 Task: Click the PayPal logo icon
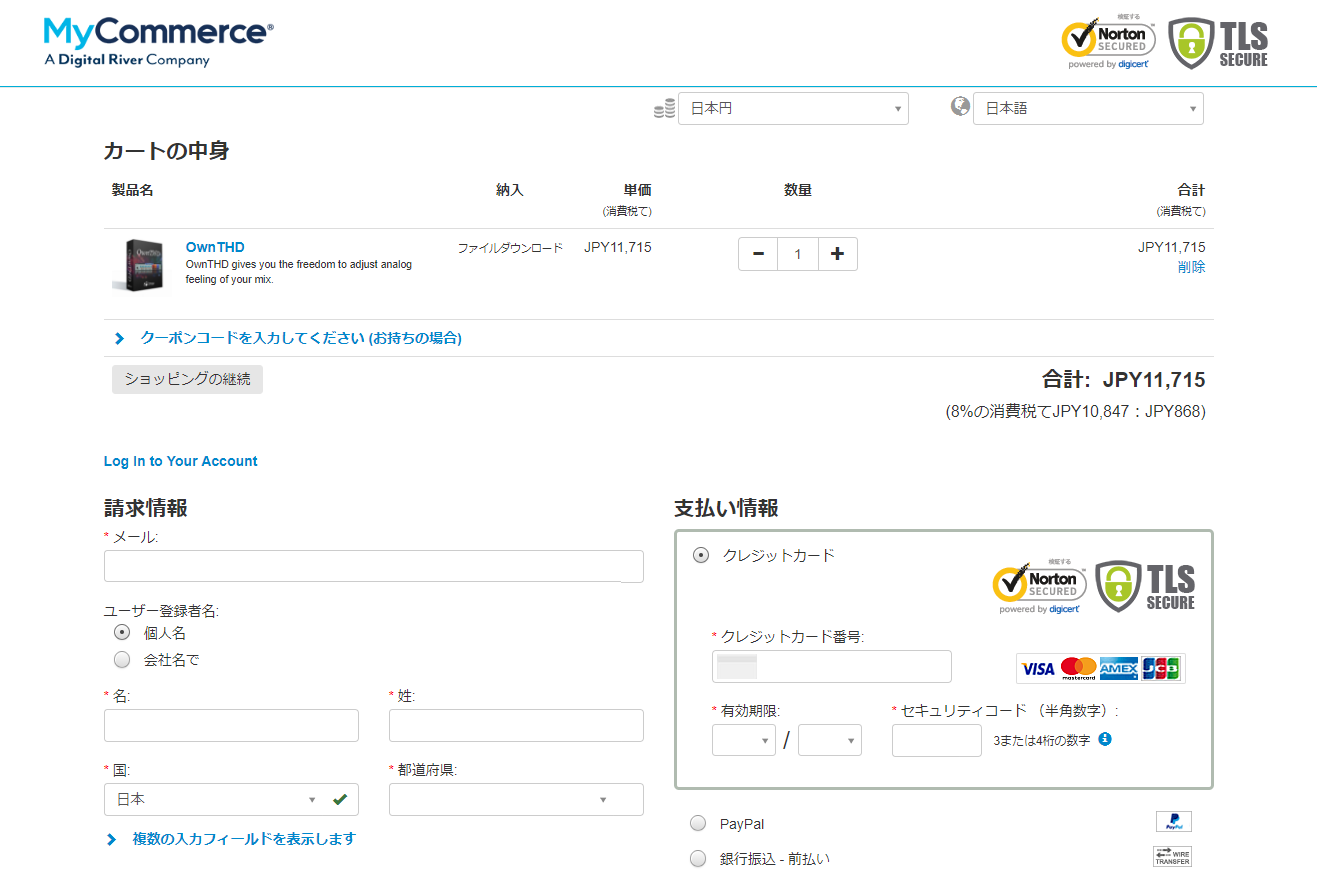coord(1174,822)
